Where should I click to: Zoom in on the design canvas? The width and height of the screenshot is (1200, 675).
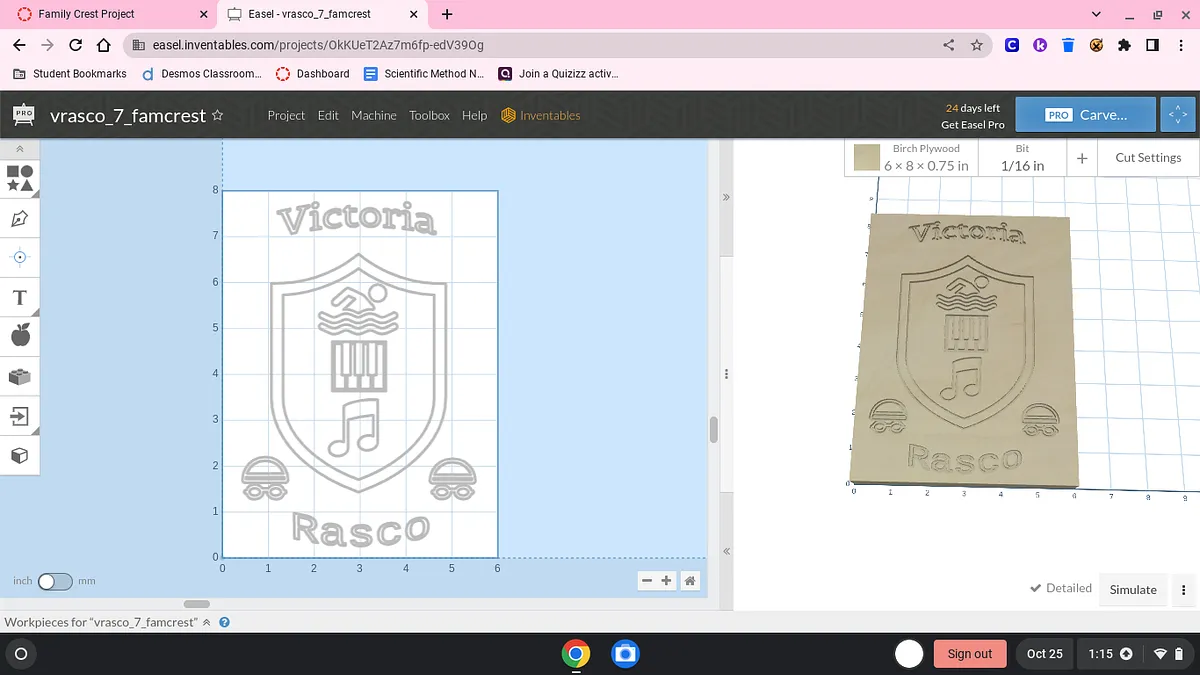click(667, 581)
